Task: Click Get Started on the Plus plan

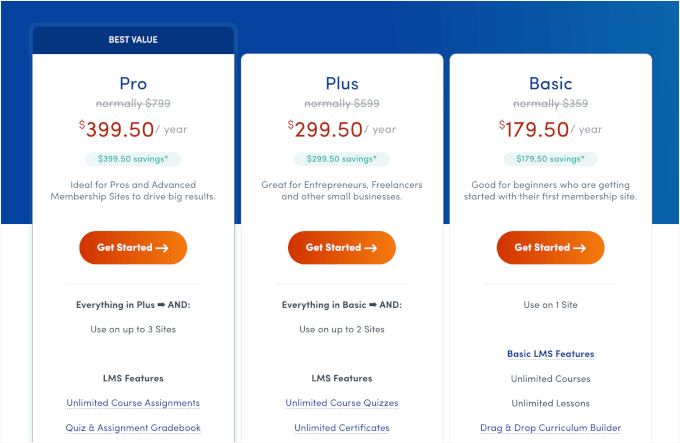Action: tap(342, 247)
